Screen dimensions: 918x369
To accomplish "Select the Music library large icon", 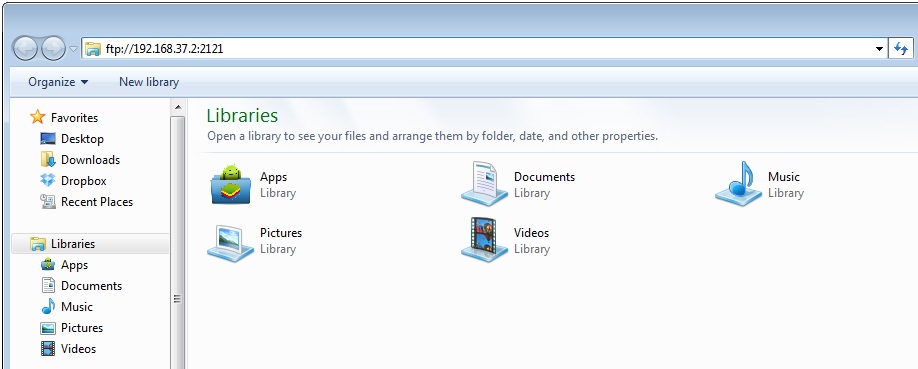I will [738, 183].
